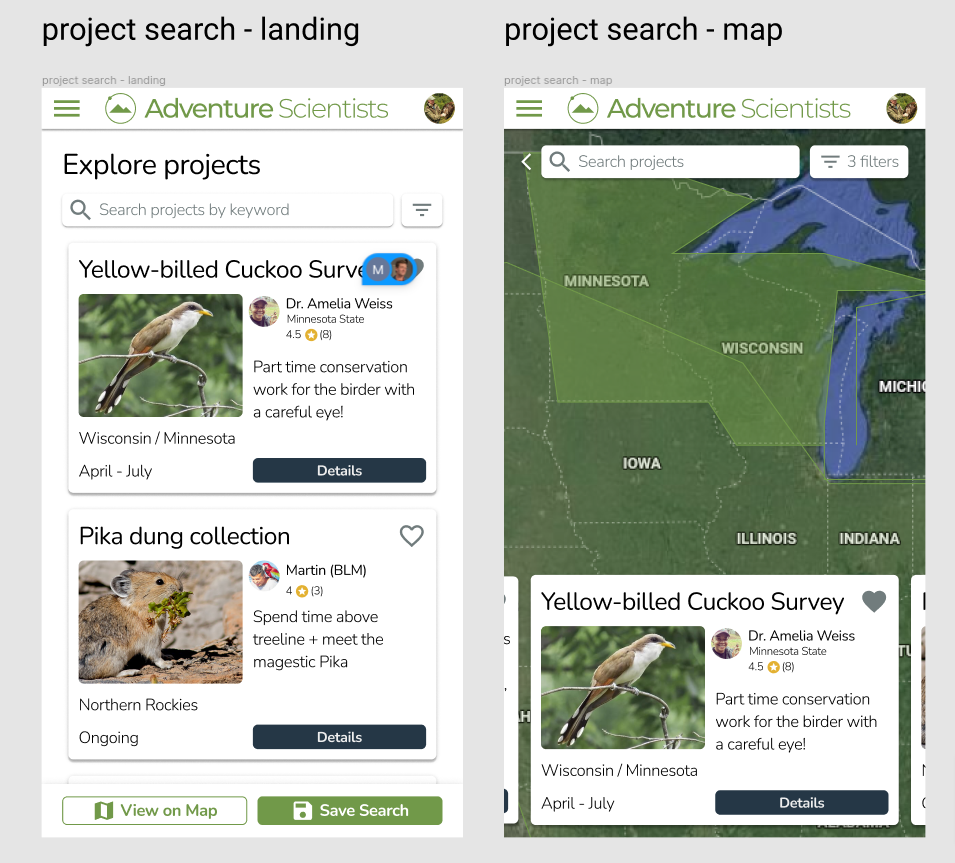Open the 3 filters dropdown

pyautogui.click(x=859, y=162)
